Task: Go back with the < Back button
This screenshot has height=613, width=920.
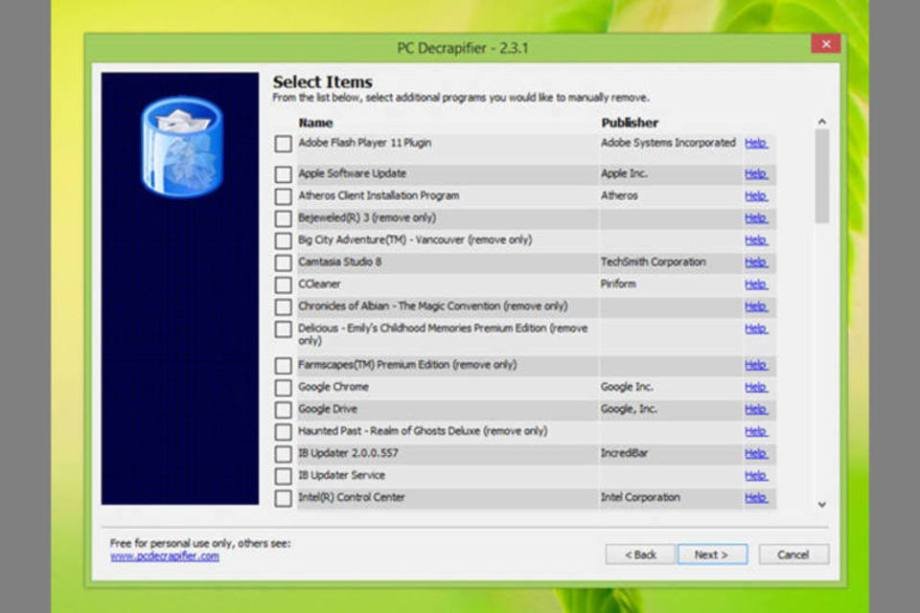Action: tap(640, 554)
